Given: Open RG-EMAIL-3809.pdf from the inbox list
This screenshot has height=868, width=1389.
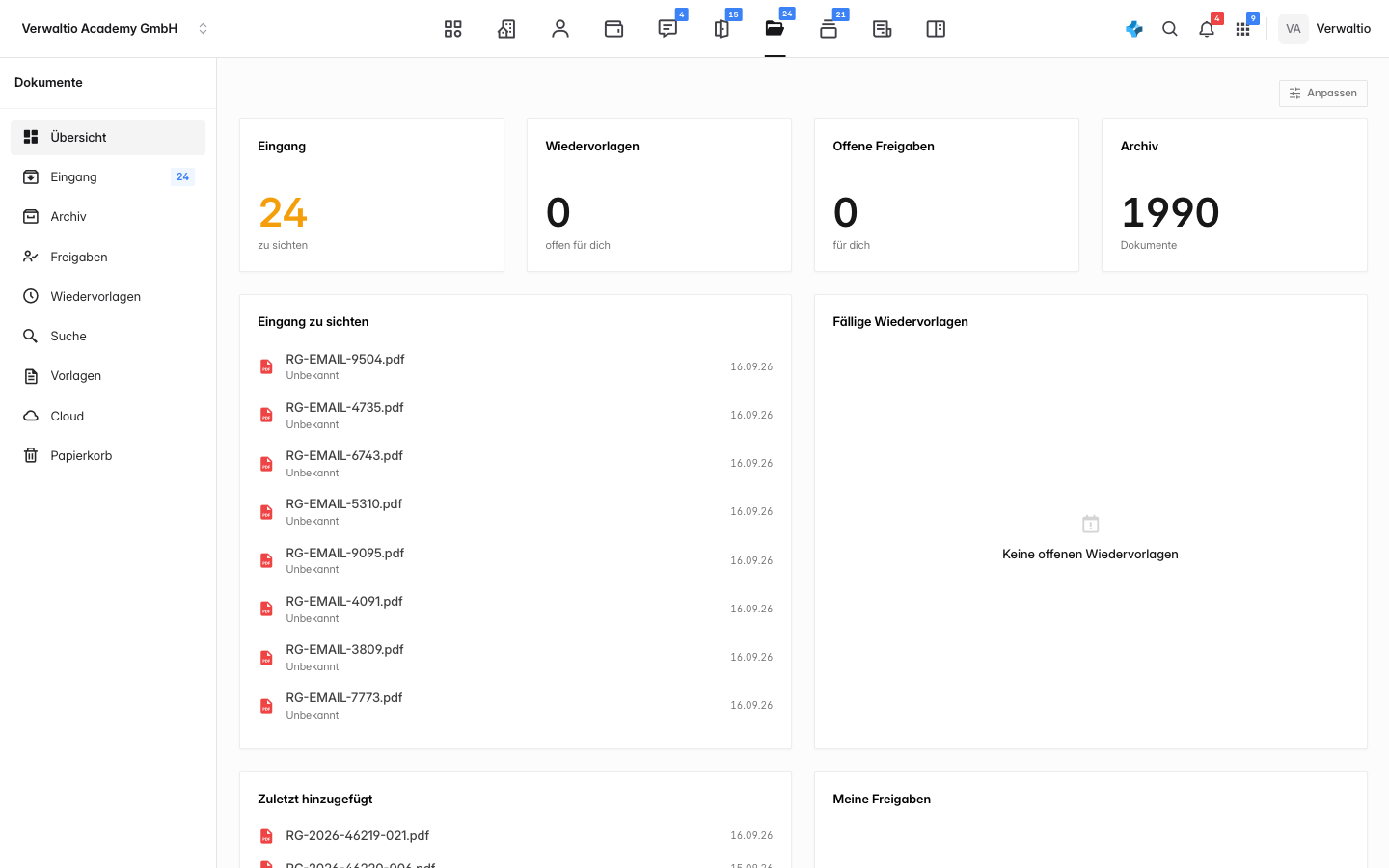Looking at the screenshot, I should (515, 657).
